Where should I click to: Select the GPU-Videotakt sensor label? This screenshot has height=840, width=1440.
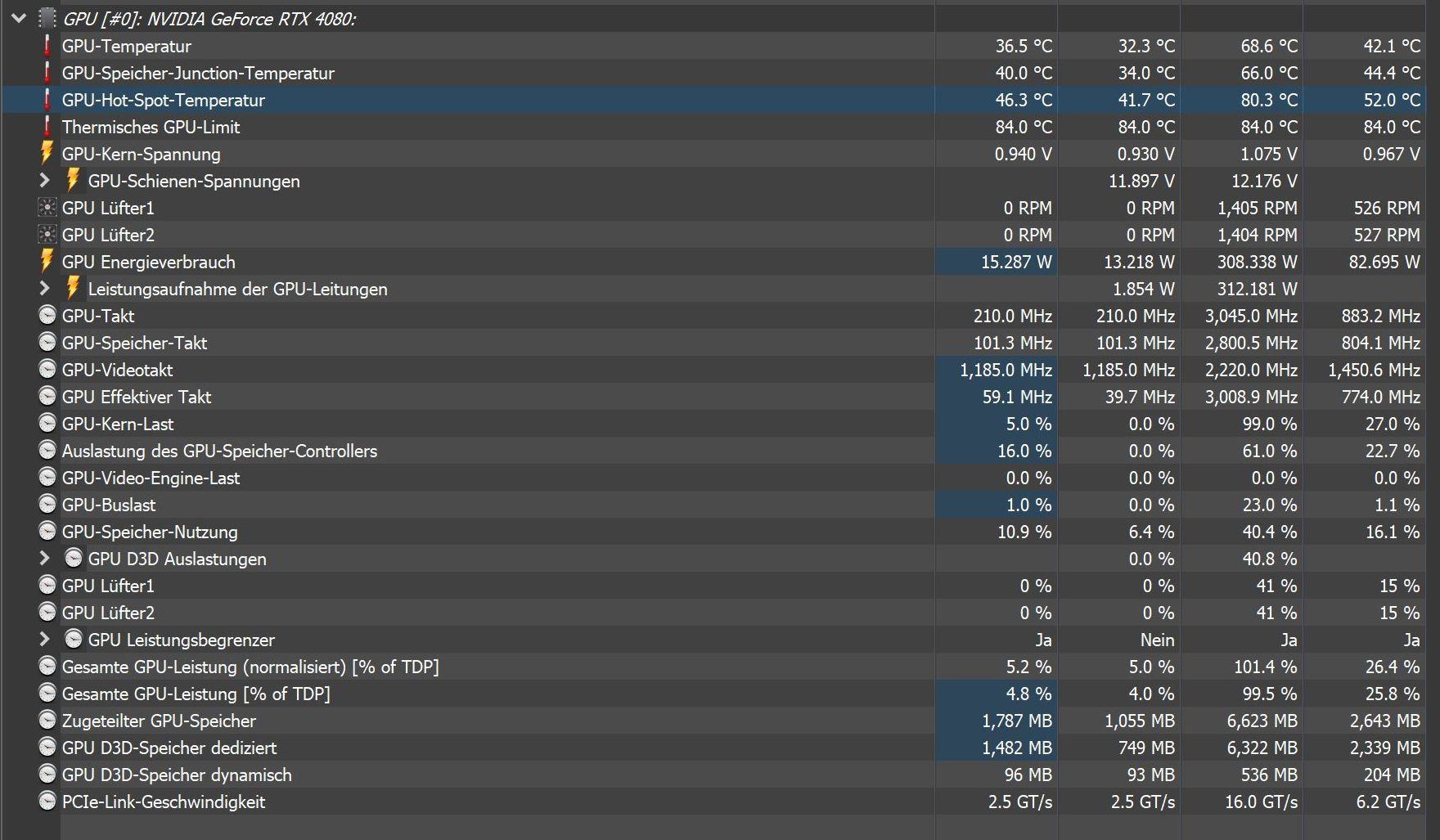point(118,371)
